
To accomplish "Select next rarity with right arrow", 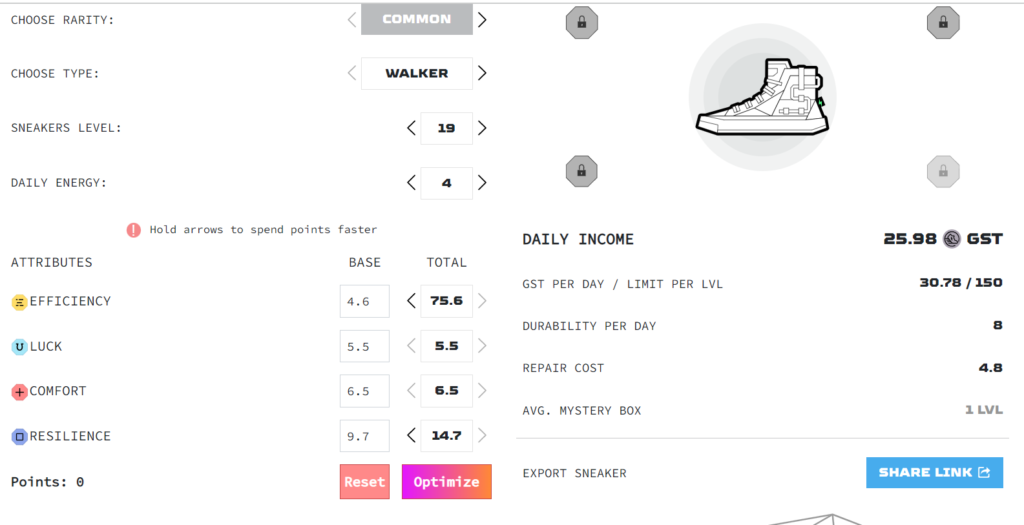I will [x=482, y=20].
